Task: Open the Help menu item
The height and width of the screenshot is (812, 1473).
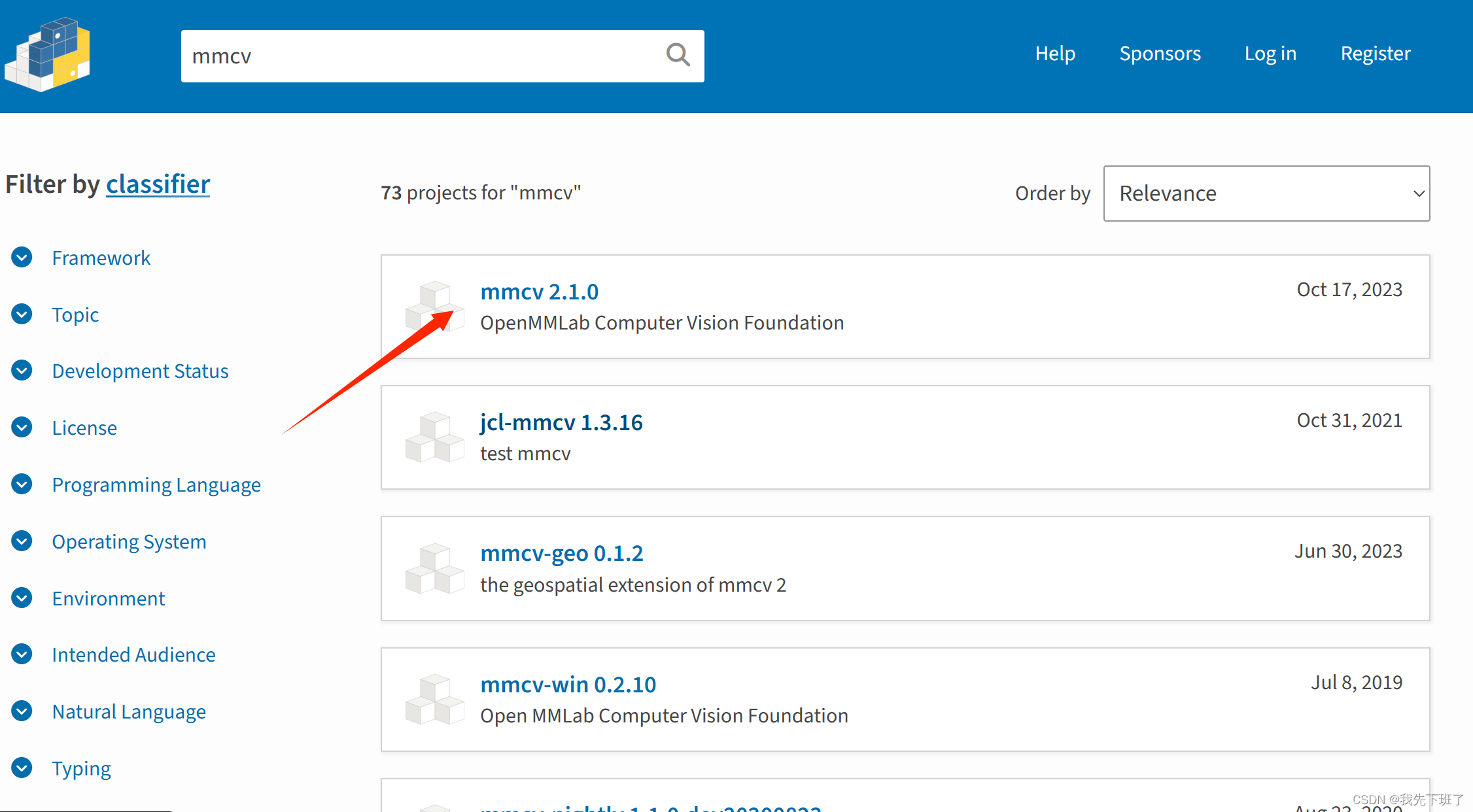Action: pyautogui.click(x=1054, y=54)
